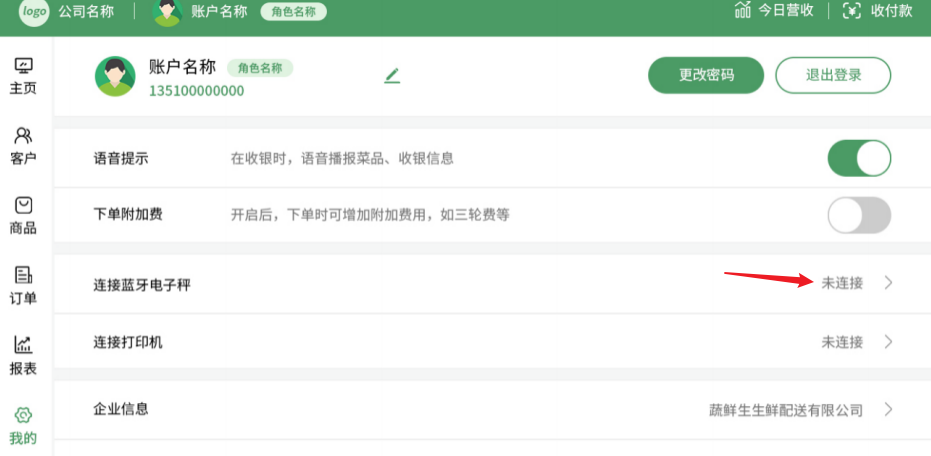This screenshot has width=931, height=456.
Task: Click the 连接打印机 row label
Action: (x=128, y=343)
